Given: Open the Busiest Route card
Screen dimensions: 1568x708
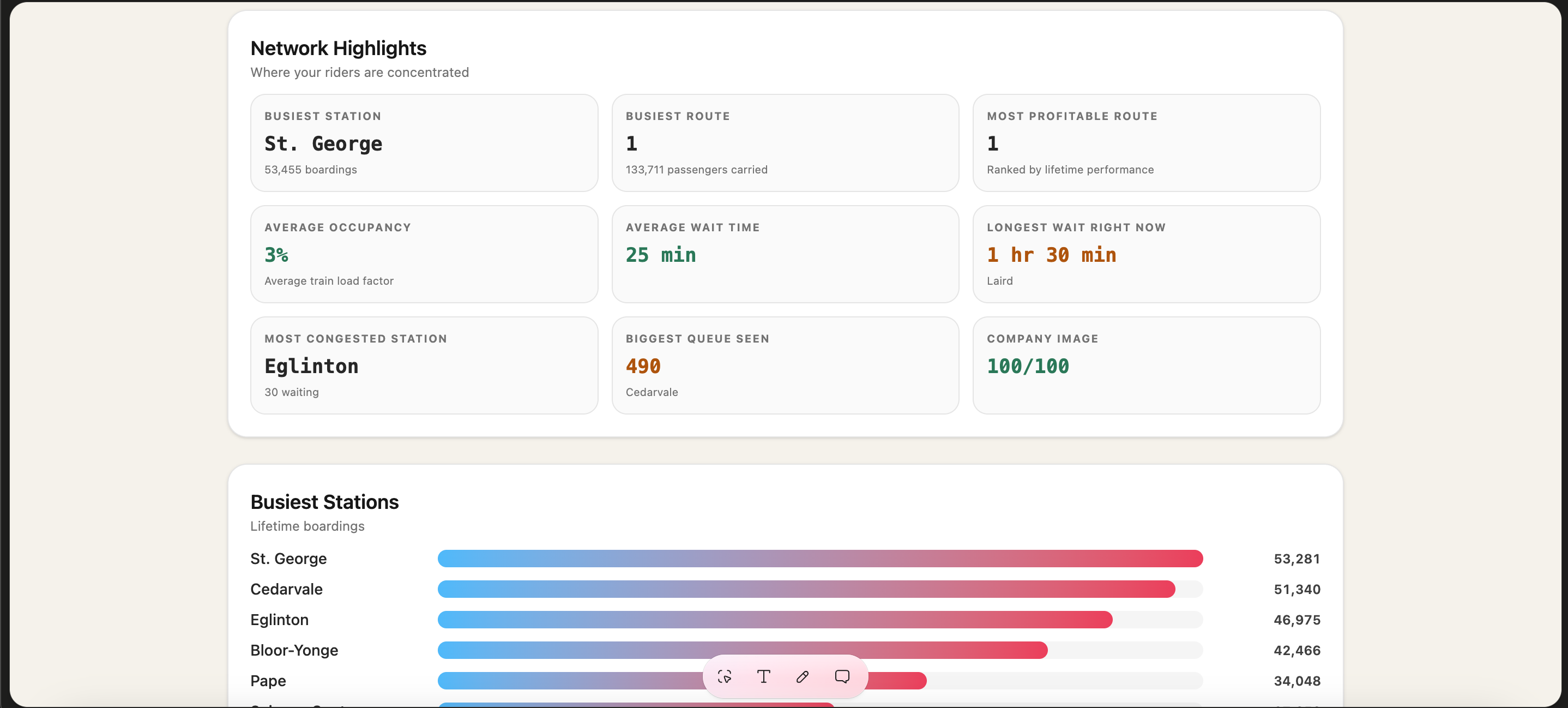Looking at the screenshot, I should [x=785, y=142].
